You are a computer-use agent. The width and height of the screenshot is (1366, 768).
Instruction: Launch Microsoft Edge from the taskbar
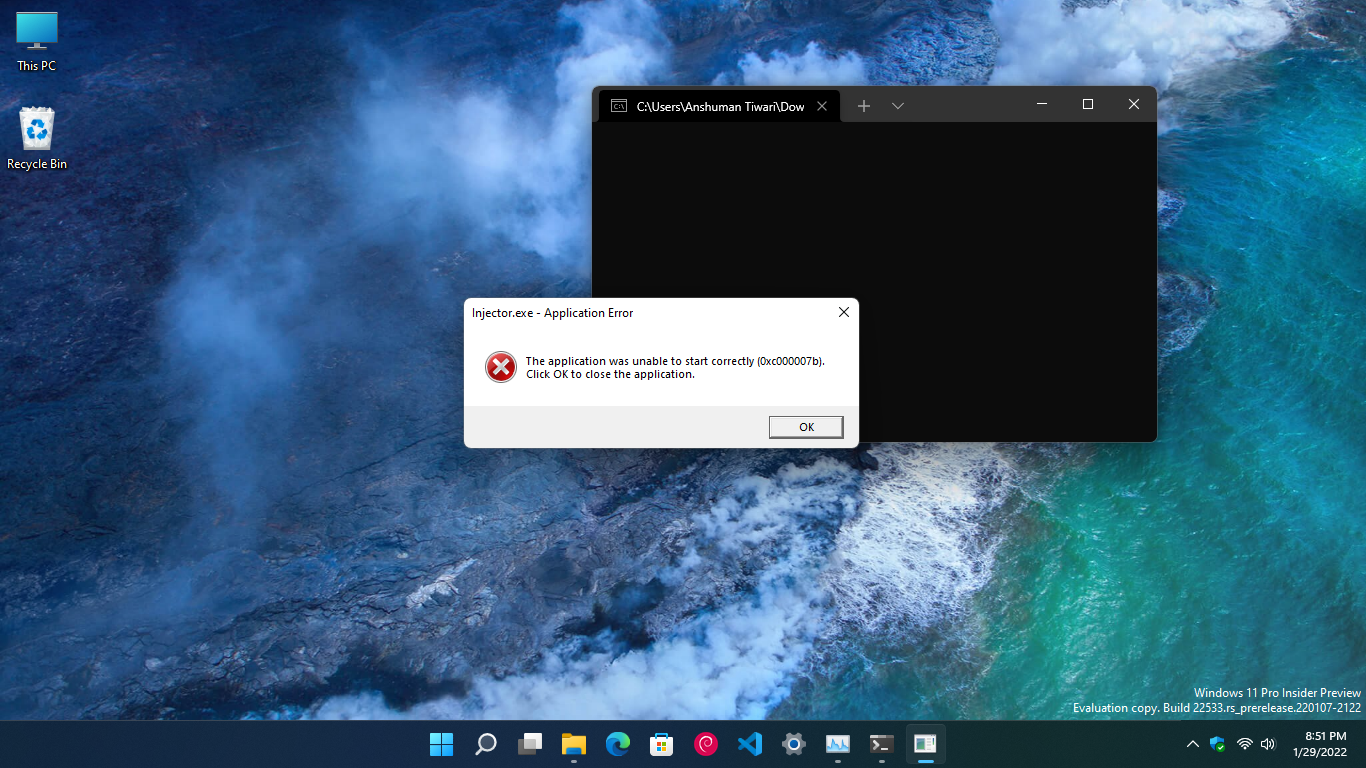[617, 744]
